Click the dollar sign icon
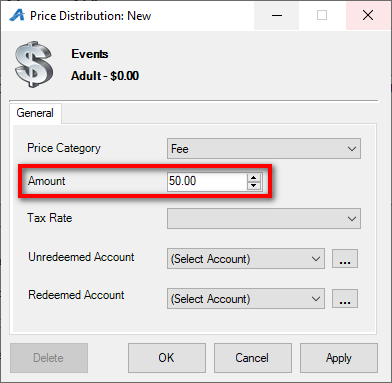This screenshot has height=383, width=392. tap(34, 64)
